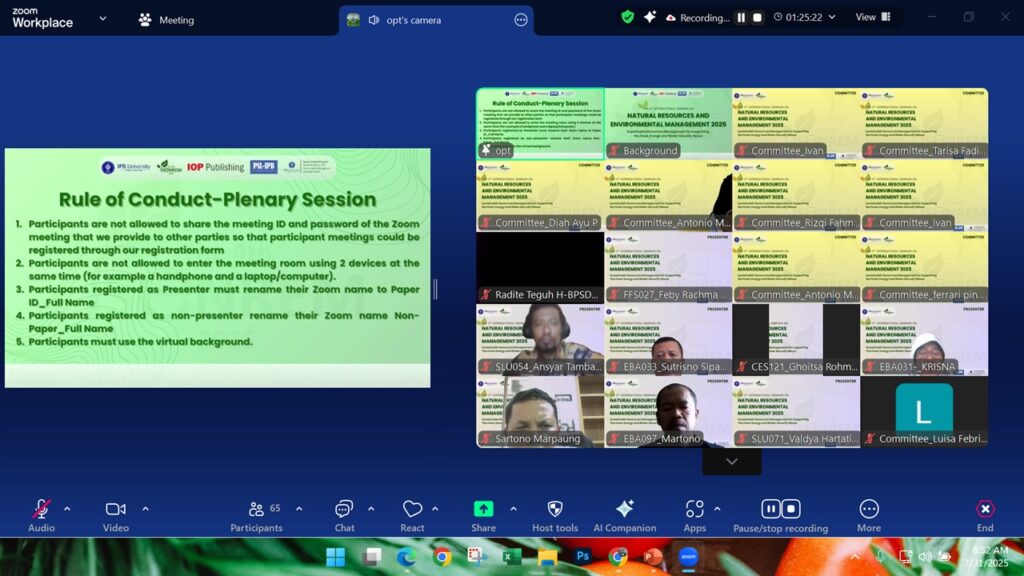Expand video options arrow next to Video
This screenshot has height=576, width=1024.
click(x=145, y=508)
